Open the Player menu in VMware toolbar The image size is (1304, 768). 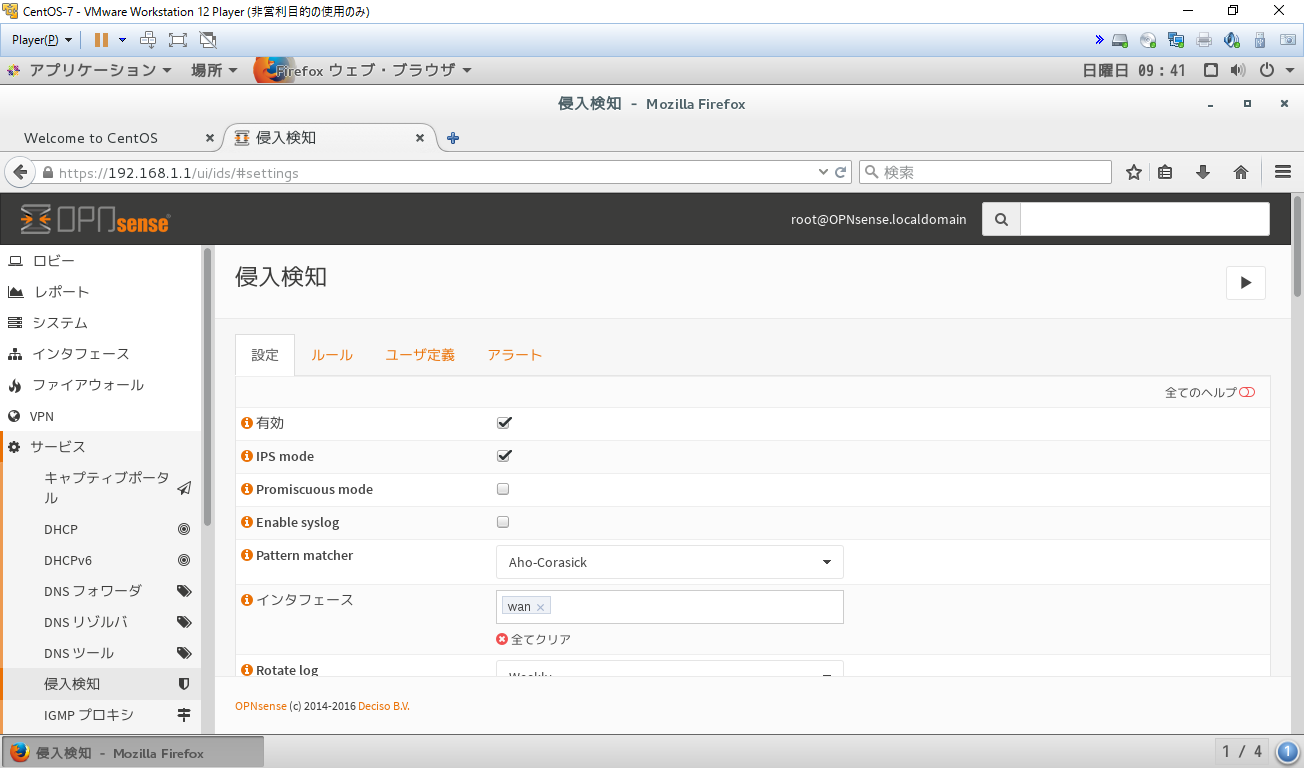[x=37, y=40]
